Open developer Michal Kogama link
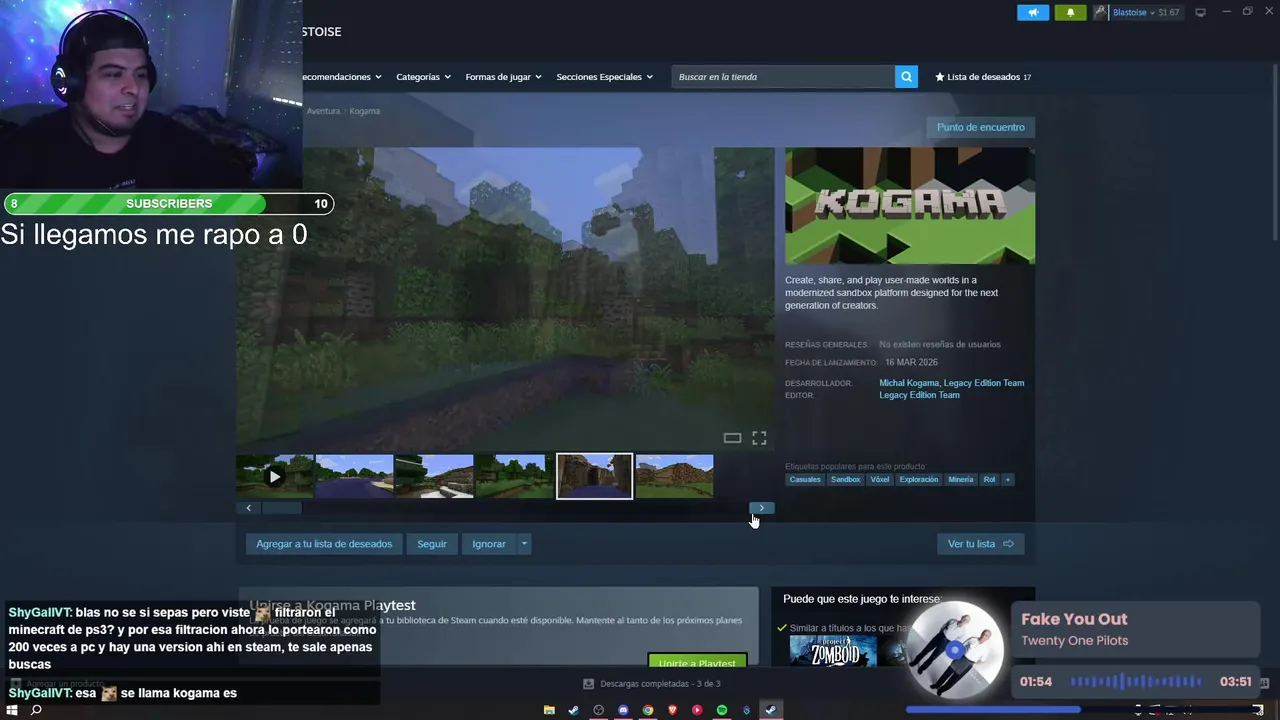1280x720 pixels. (908, 383)
